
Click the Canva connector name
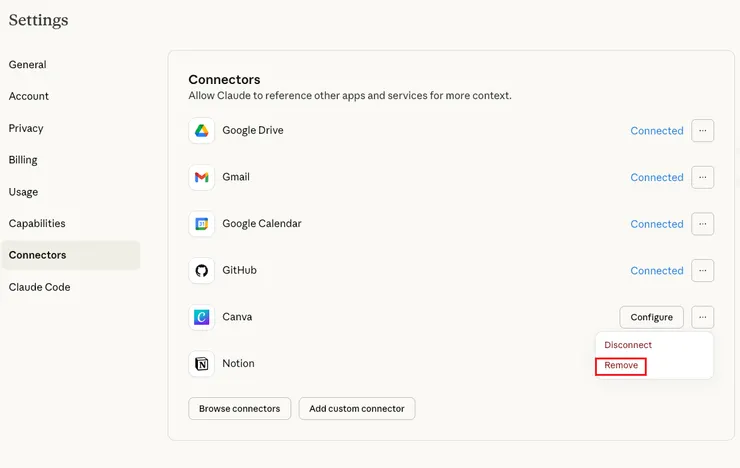click(237, 317)
